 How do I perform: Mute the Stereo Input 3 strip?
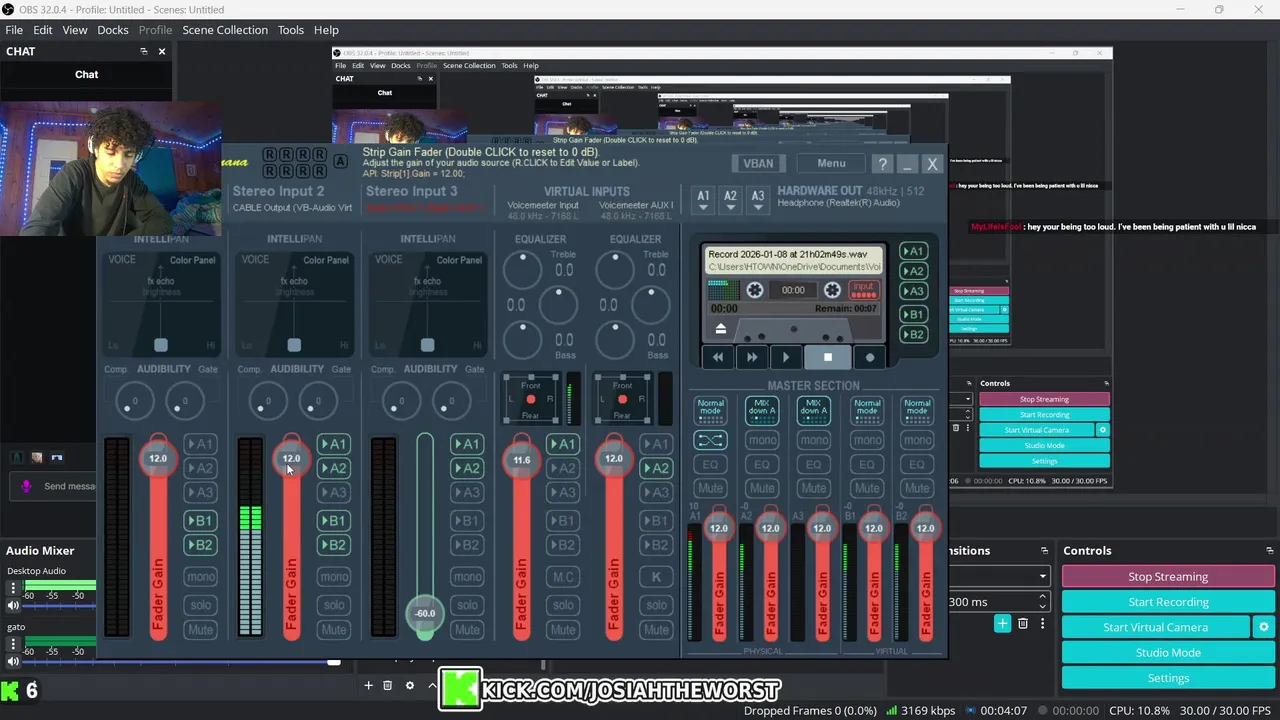[467, 630]
